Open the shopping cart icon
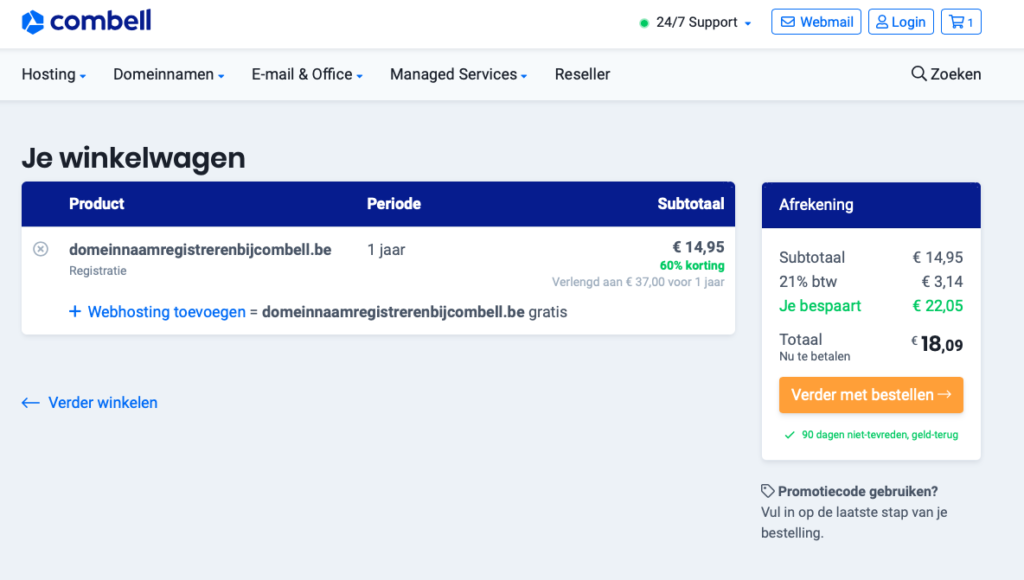Viewport: 1024px width, 580px height. coord(961,22)
